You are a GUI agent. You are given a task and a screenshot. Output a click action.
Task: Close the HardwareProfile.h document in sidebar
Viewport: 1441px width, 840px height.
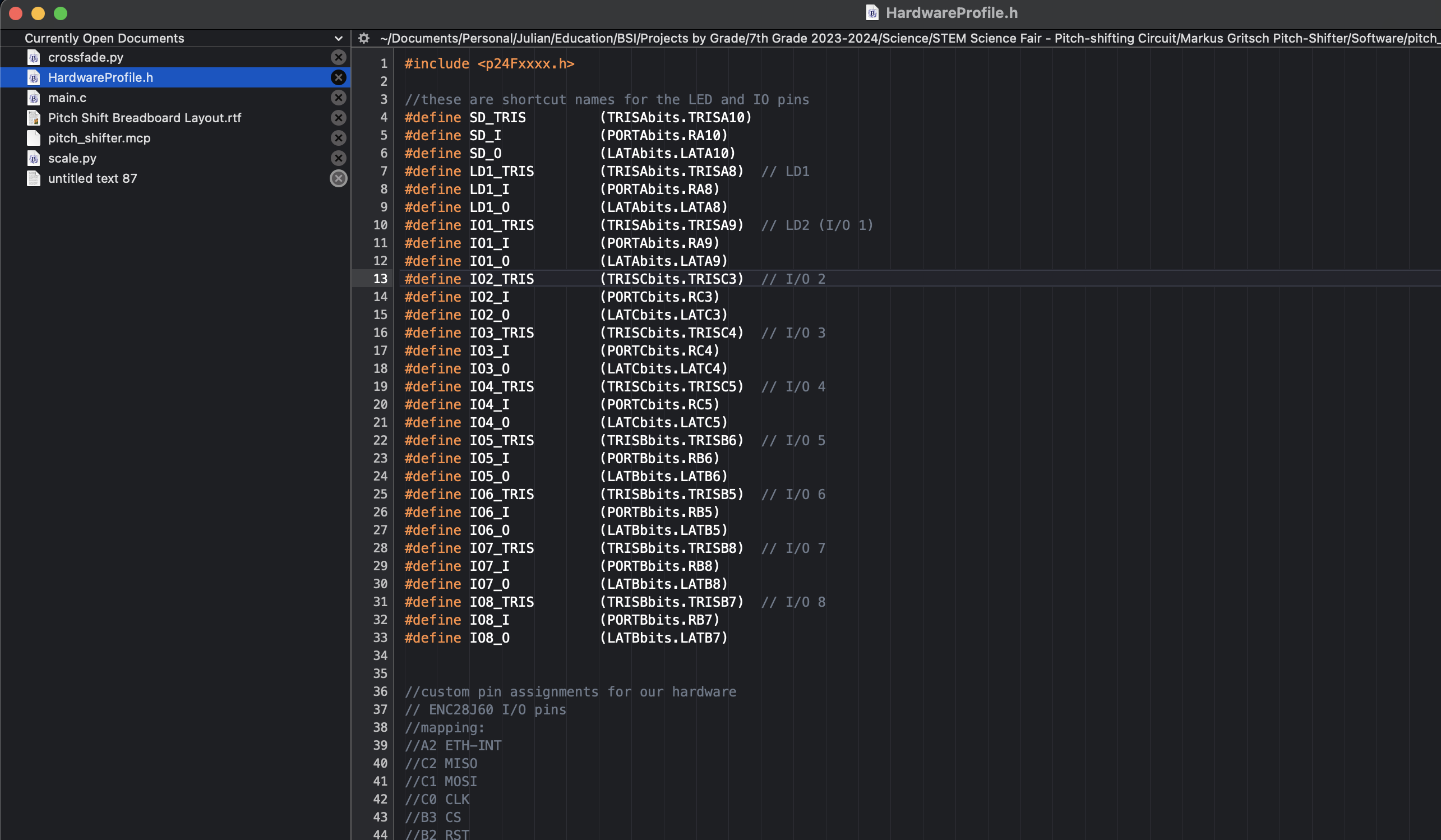pos(339,77)
